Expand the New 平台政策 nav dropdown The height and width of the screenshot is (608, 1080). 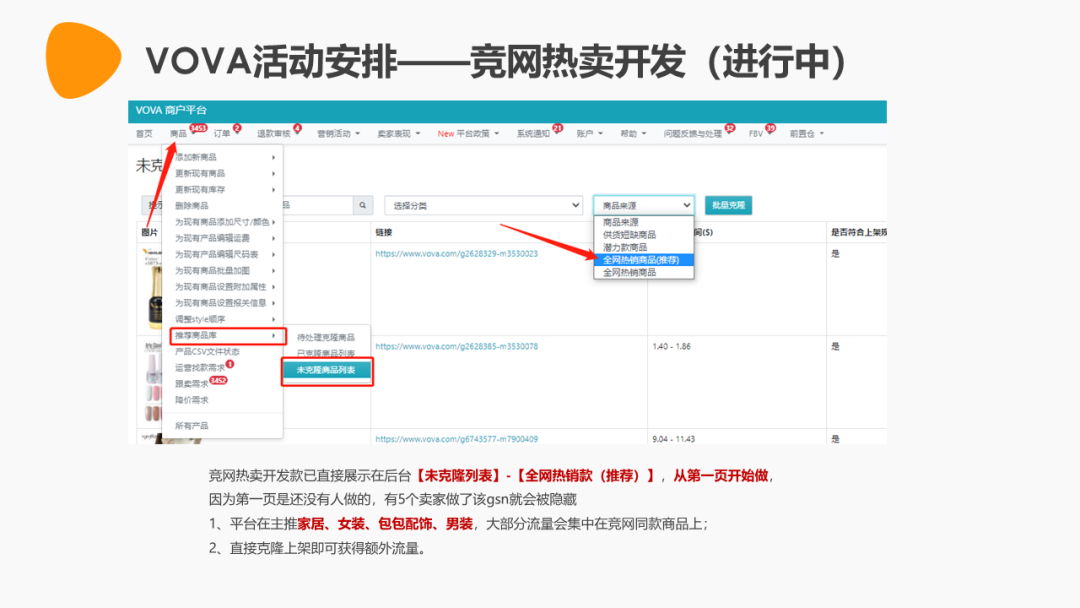tap(468, 134)
